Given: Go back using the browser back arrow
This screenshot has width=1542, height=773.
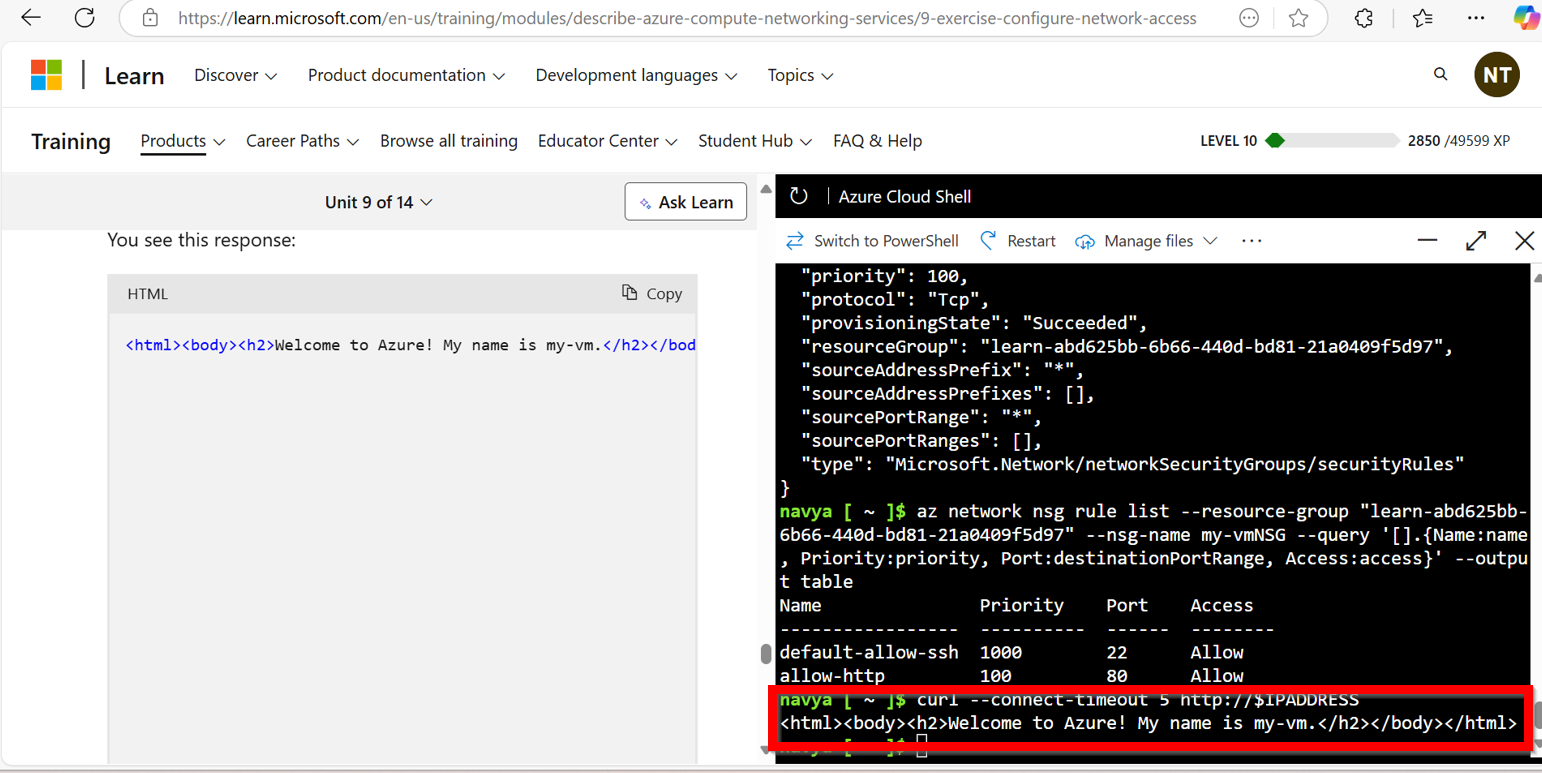Looking at the screenshot, I should point(31,18).
